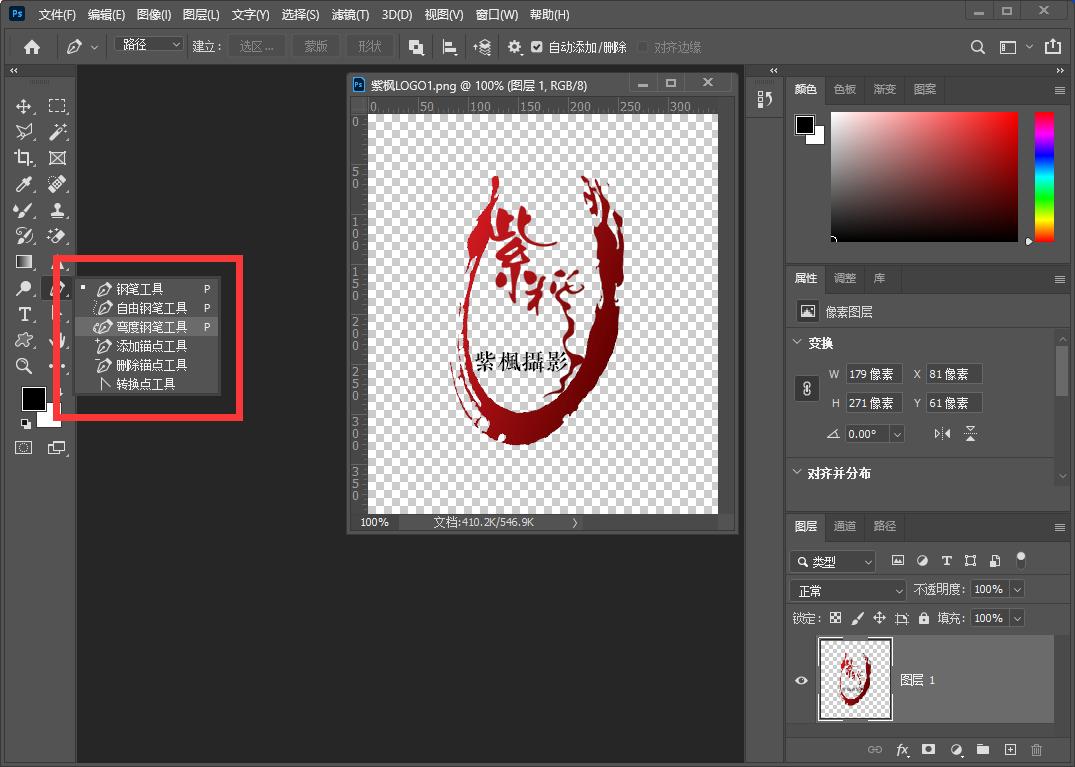Filter layers by pixel layers icon
This screenshot has height=767, width=1075.
click(897, 561)
